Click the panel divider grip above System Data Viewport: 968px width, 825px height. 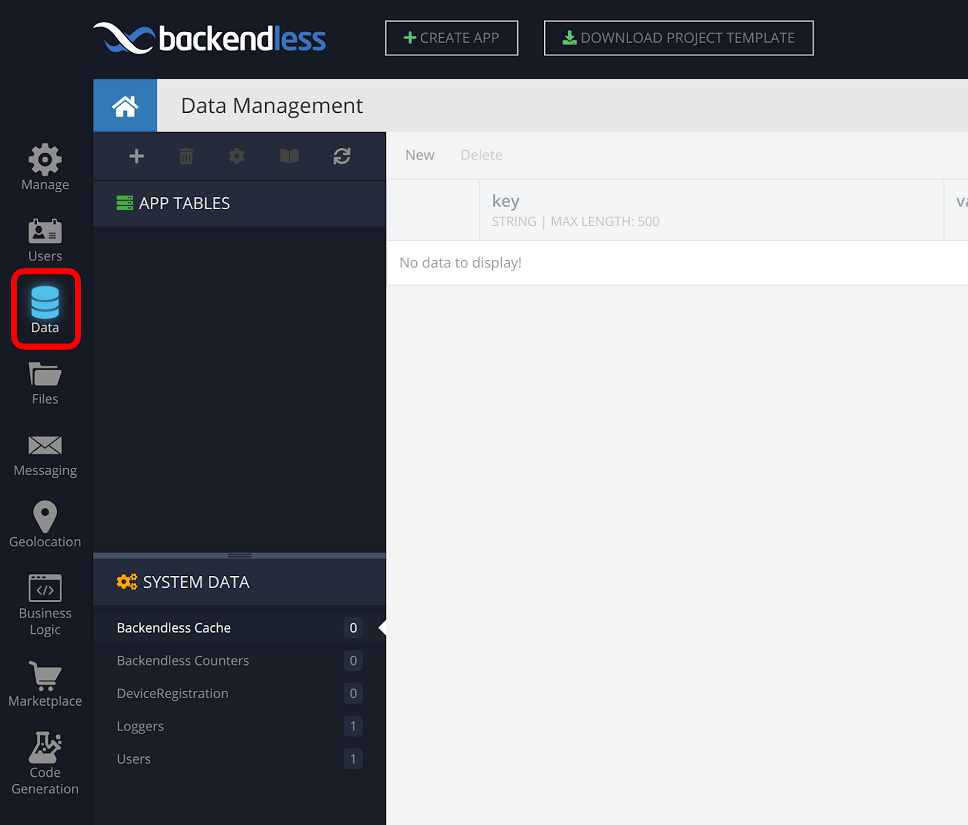pyautogui.click(x=240, y=556)
